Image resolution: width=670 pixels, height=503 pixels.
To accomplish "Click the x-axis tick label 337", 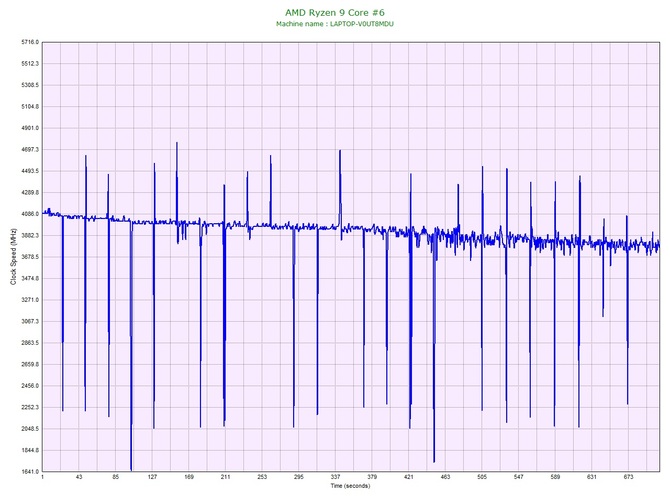I will coord(335,477).
